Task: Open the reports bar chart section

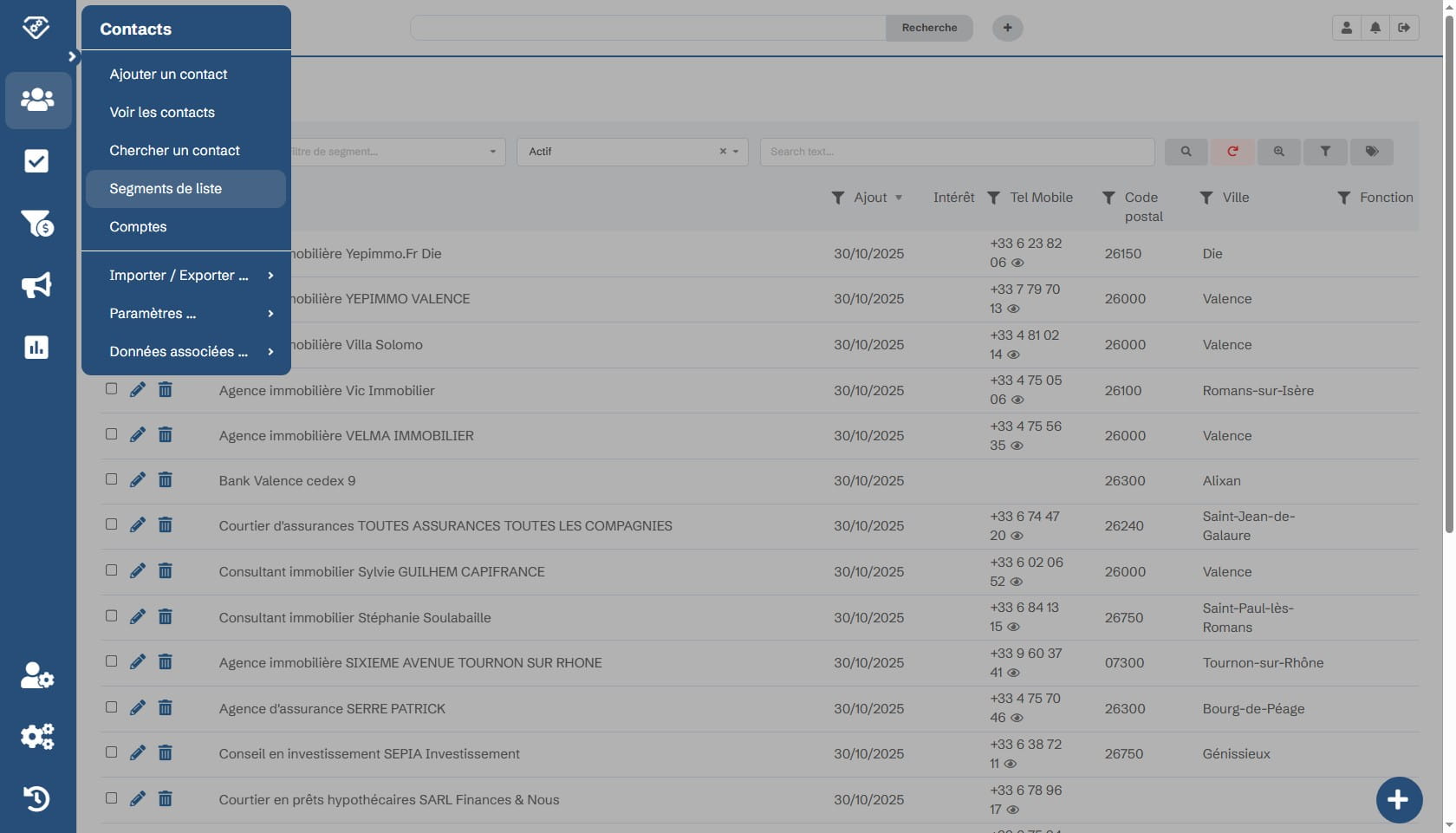Action: [x=36, y=347]
